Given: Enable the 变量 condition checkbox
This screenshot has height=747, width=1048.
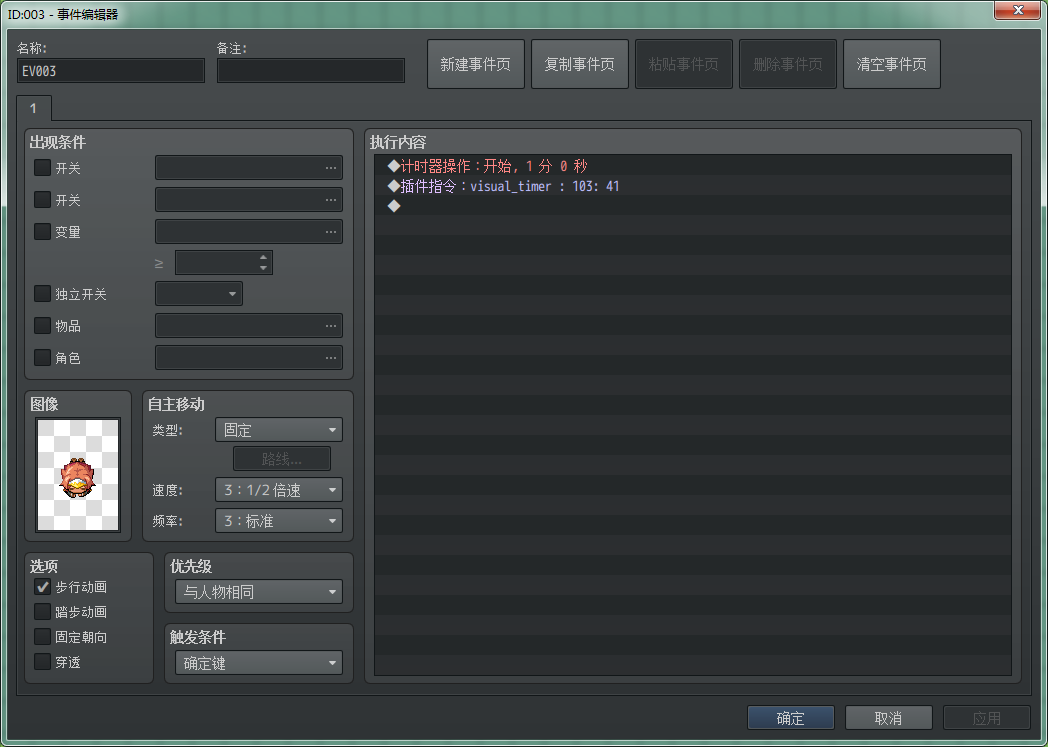Looking at the screenshot, I should (42, 231).
